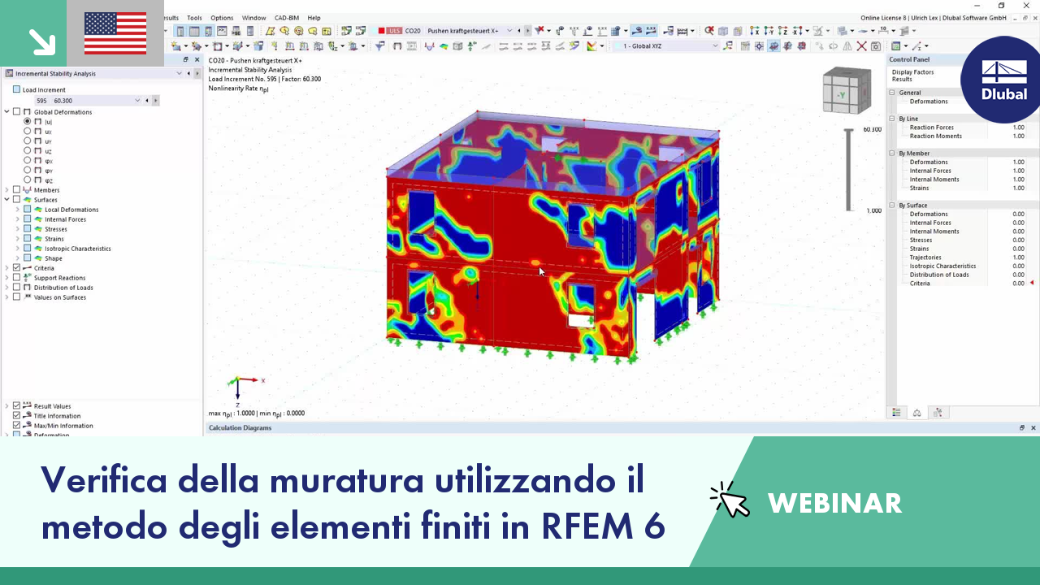This screenshot has height=585, width=1040.
Task: Uncheck the Title Information checkbox
Action: [x=17, y=416]
